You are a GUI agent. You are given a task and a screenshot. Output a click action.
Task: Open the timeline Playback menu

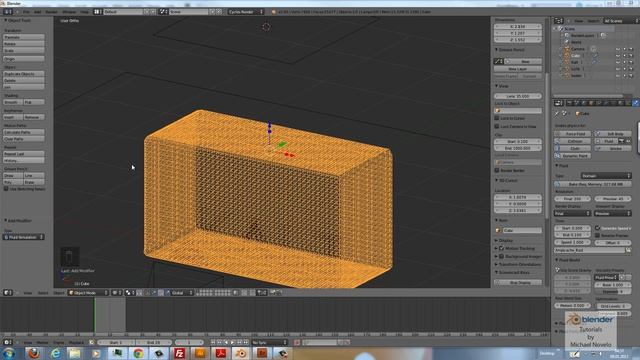(x=76, y=342)
